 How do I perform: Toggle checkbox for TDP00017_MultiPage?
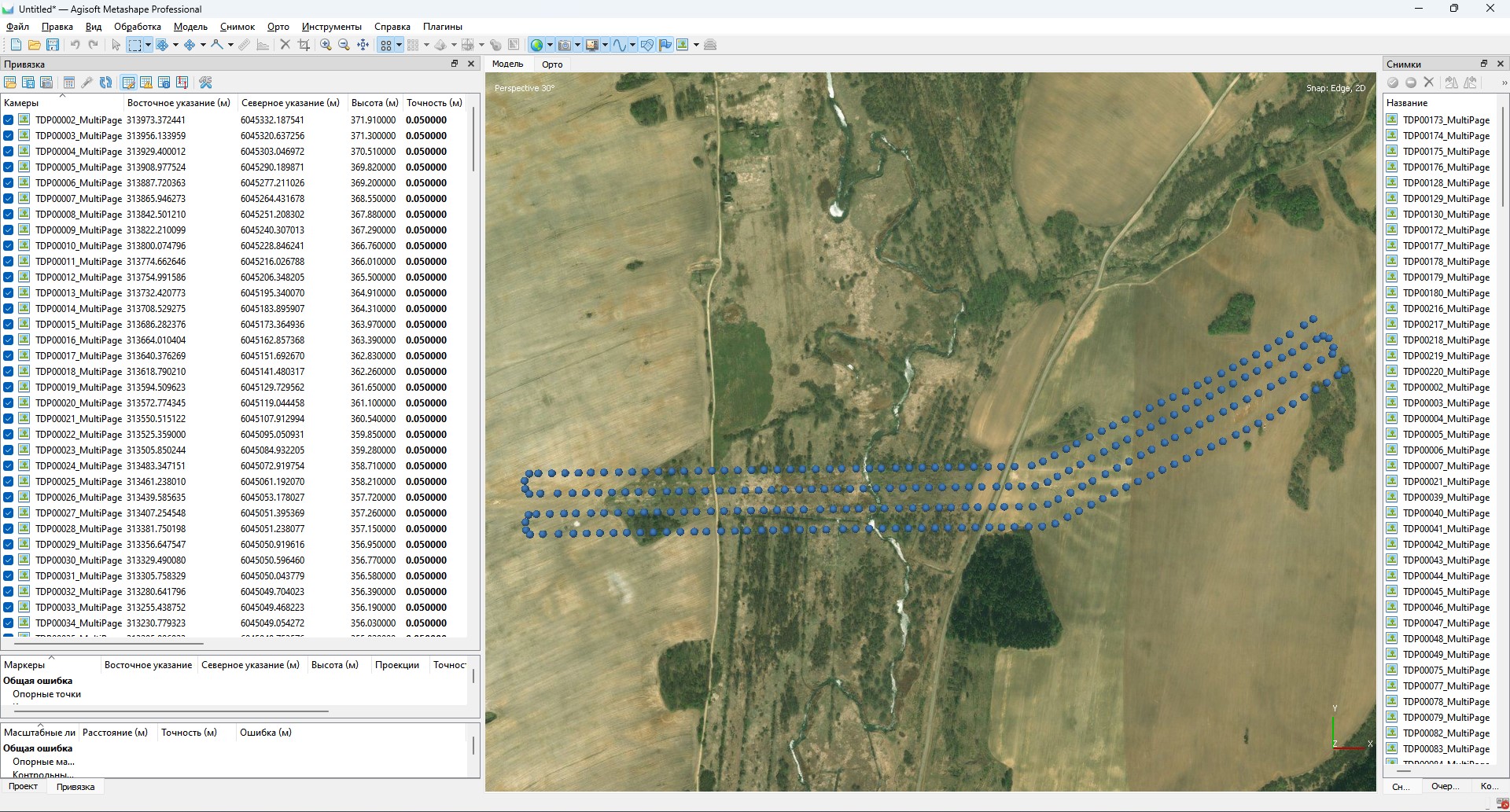[9, 356]
